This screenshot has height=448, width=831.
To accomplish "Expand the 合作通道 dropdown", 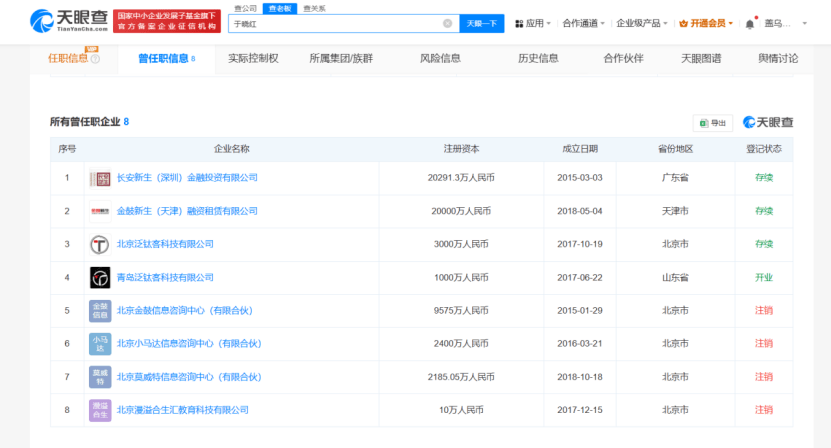I will coord(583,23).
